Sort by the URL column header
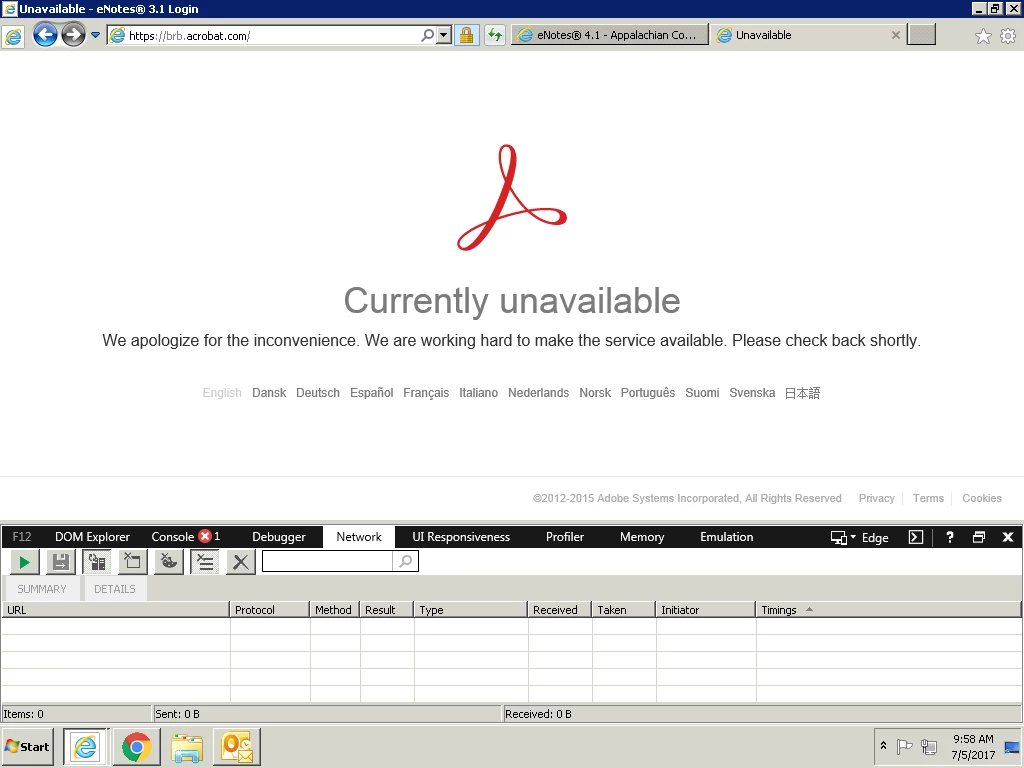 (x=116, y=610)
